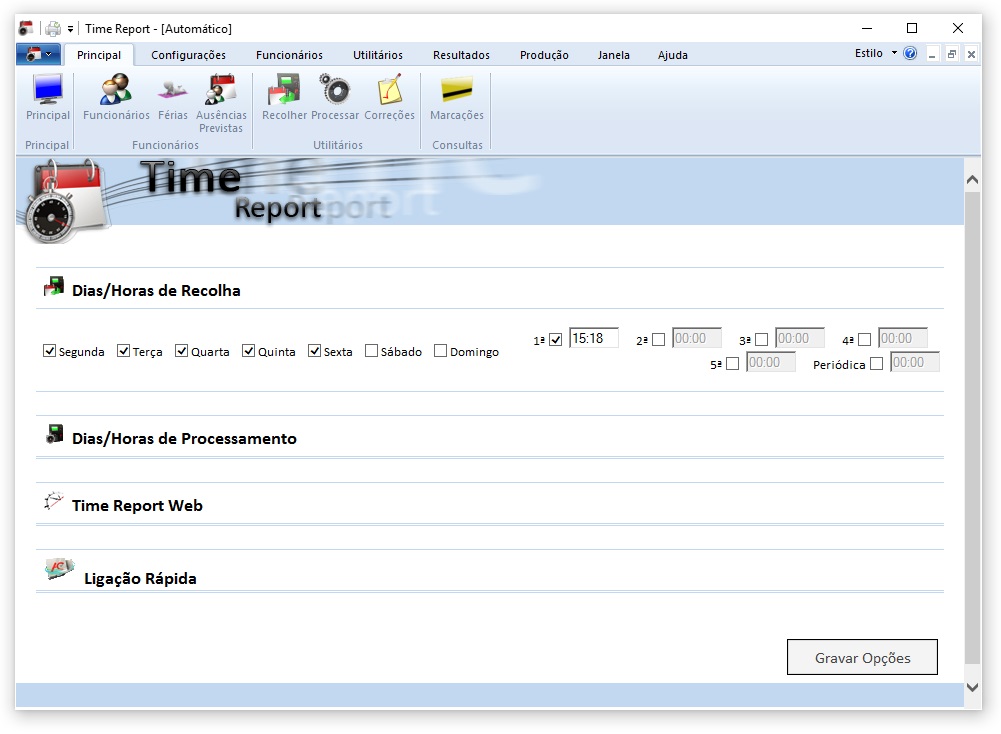1001x734 pixels.
Task: Click the 3ª time field
Action: pyautogui.click(x=799, y=338)
